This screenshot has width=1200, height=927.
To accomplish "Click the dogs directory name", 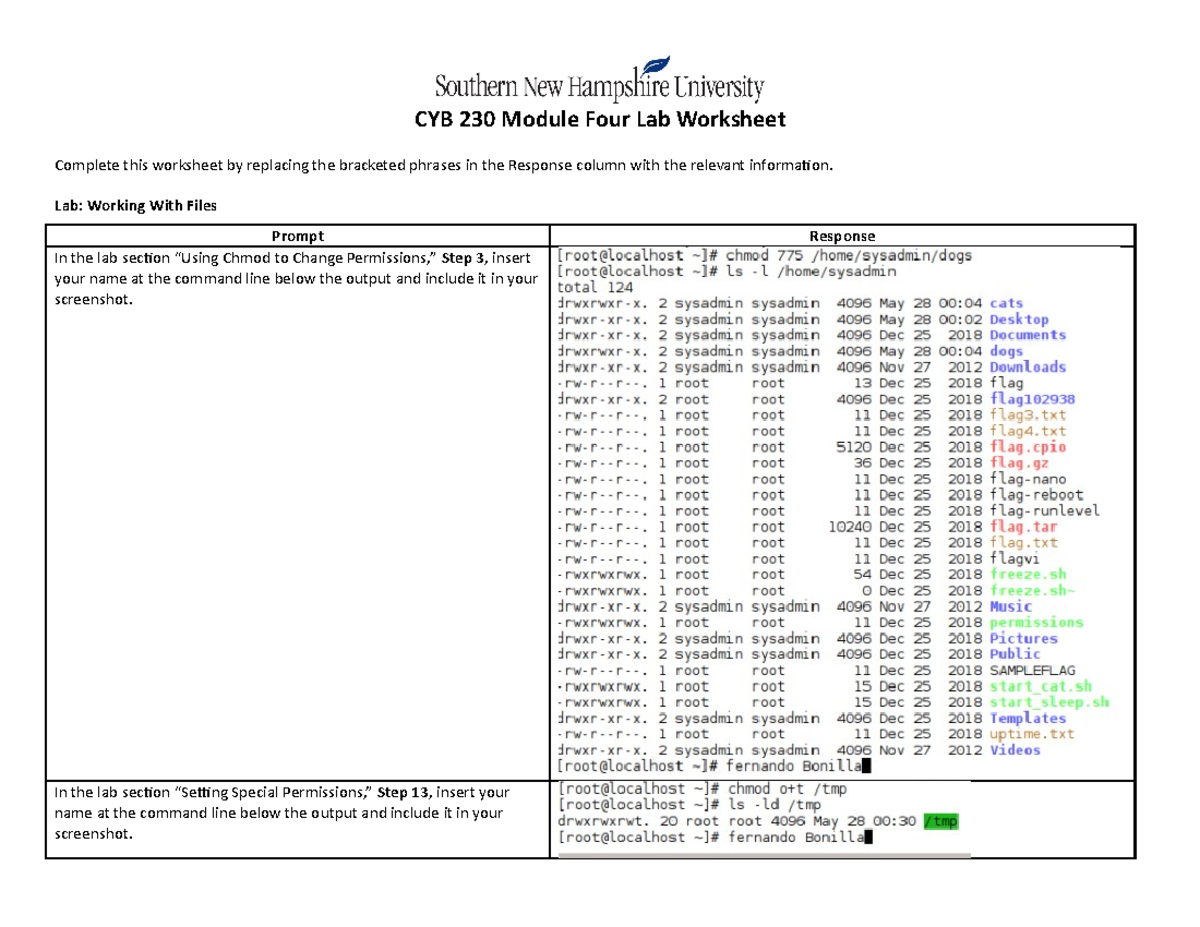I will (x=1006, y=351).
